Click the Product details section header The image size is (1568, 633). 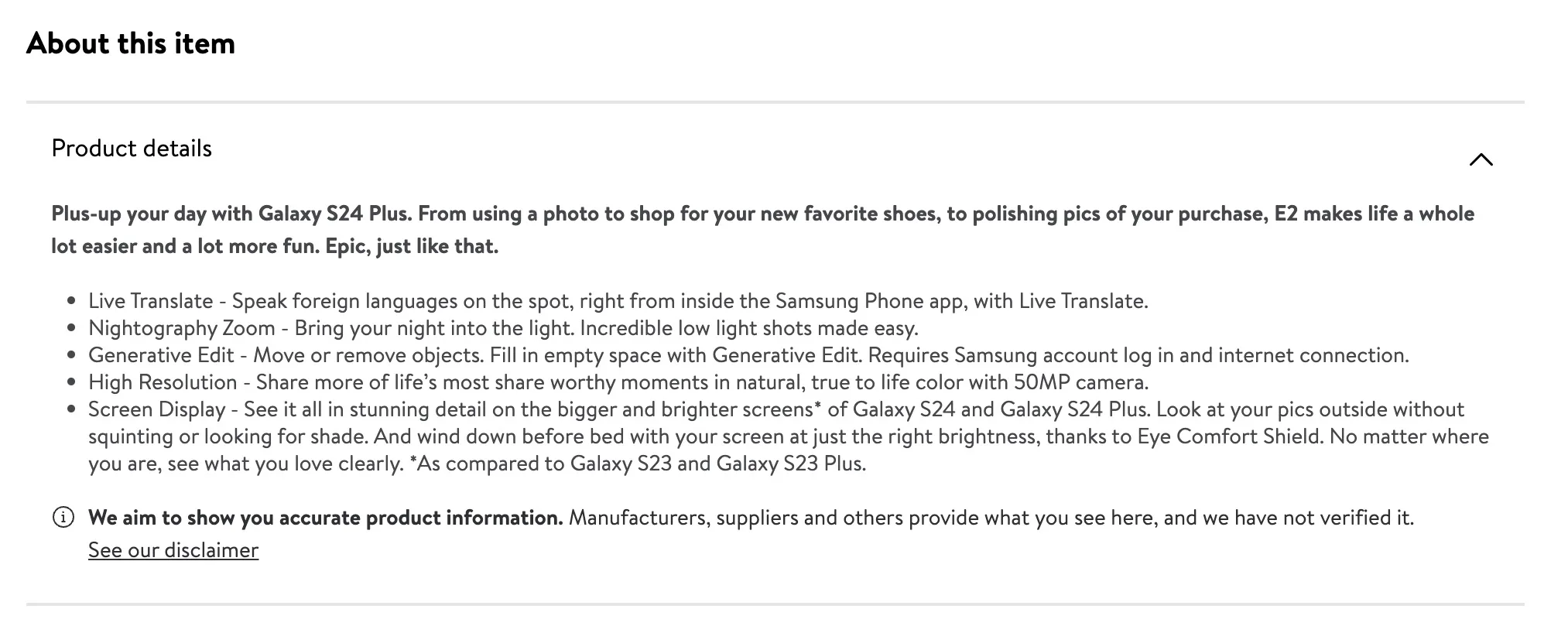click(132, 149)
